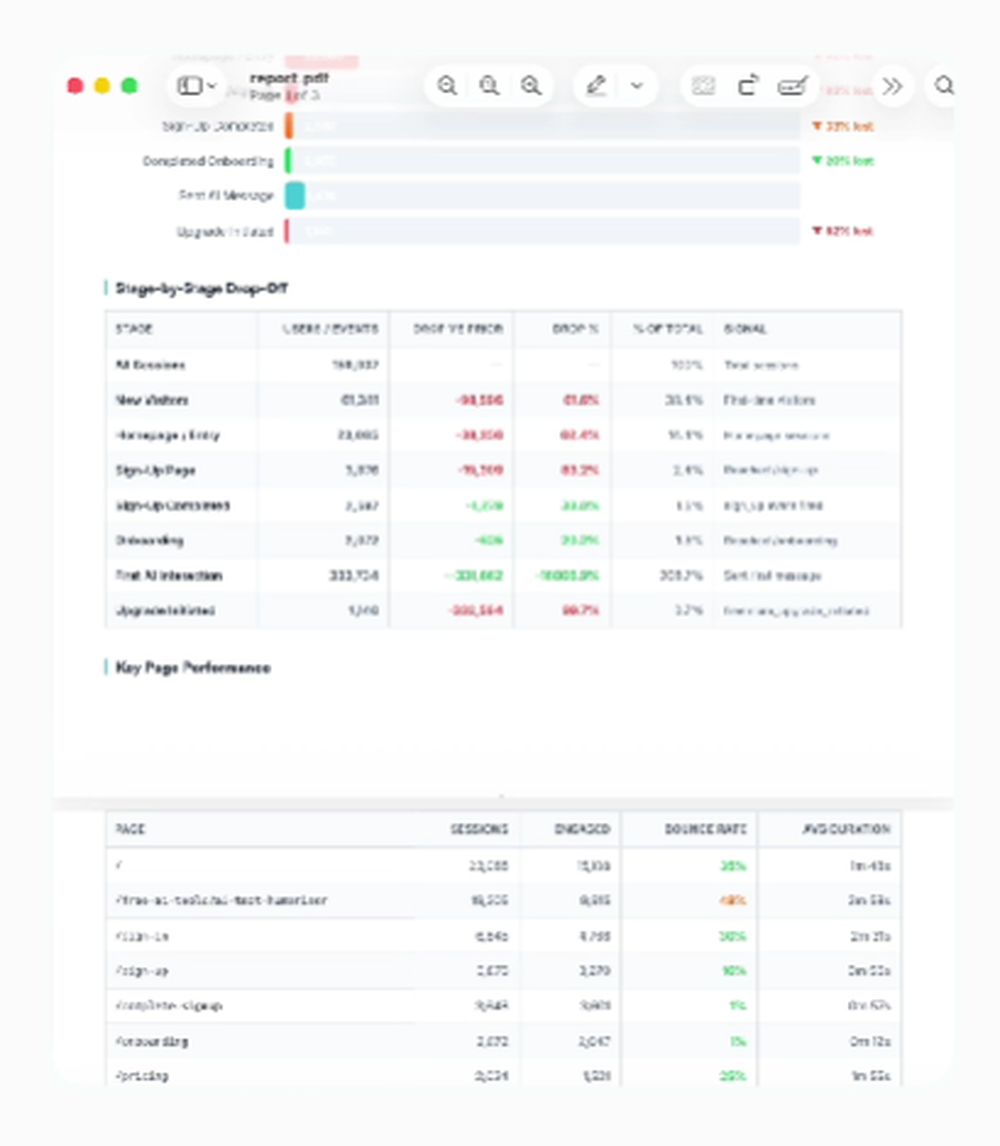The image size is (1000, 1146).
Task: Click the STAGE column header
Action: 134,329
